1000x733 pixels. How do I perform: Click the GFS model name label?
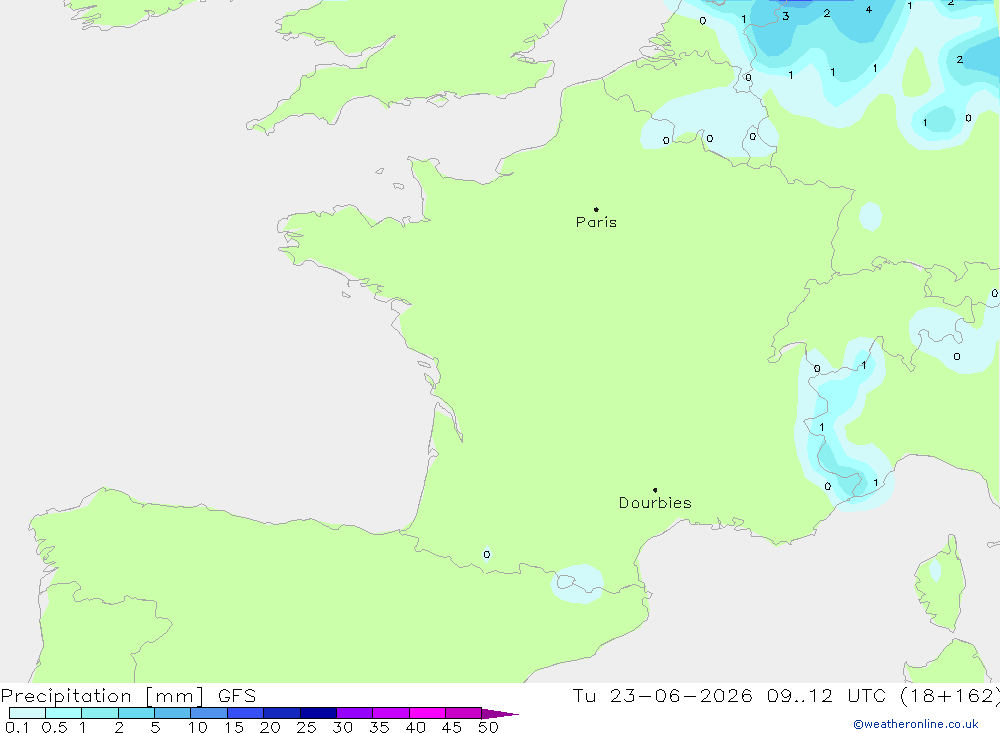coord(237,696)
